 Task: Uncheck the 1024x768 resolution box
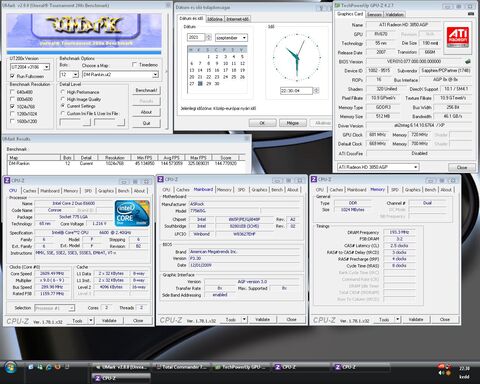pos(13,106)
